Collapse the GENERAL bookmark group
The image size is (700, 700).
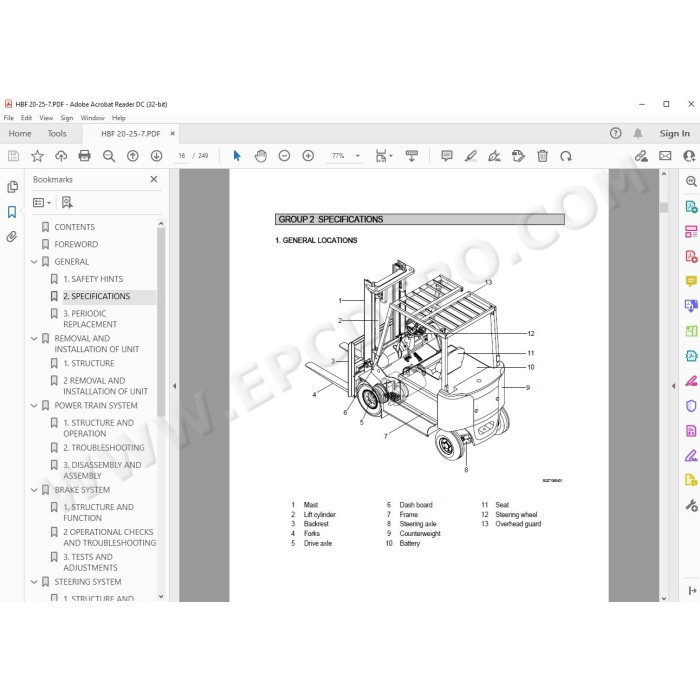coord(34,262)
